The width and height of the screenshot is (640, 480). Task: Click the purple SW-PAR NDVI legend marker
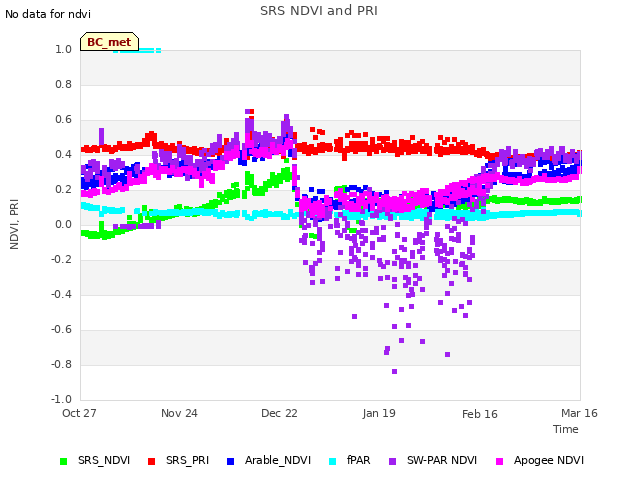392,461
